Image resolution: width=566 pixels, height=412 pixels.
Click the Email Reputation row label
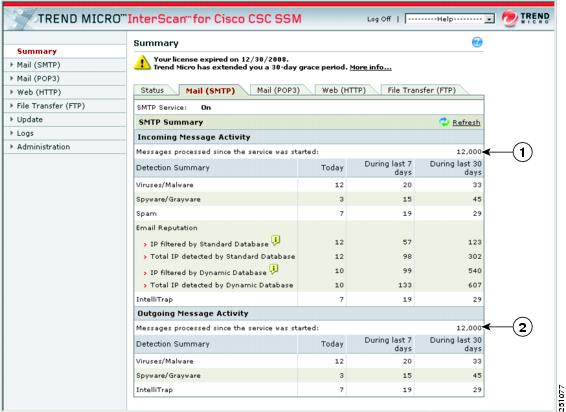[x=167, y=228]
